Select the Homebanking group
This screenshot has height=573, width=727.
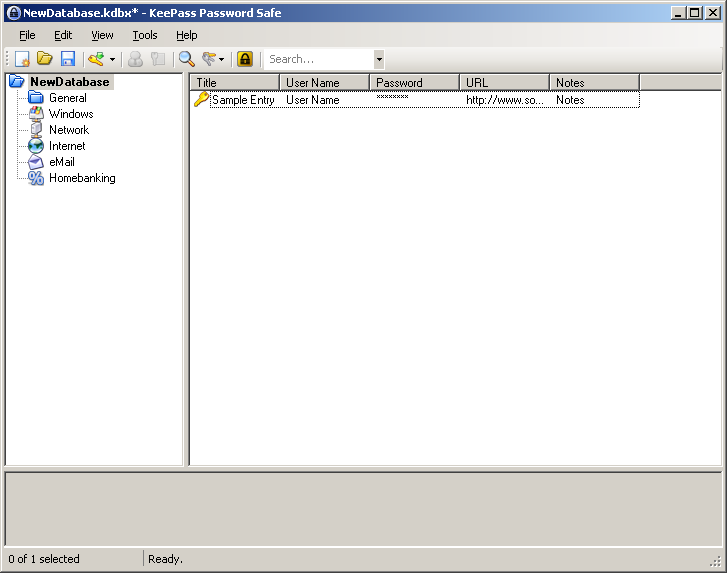click(82, 178)
